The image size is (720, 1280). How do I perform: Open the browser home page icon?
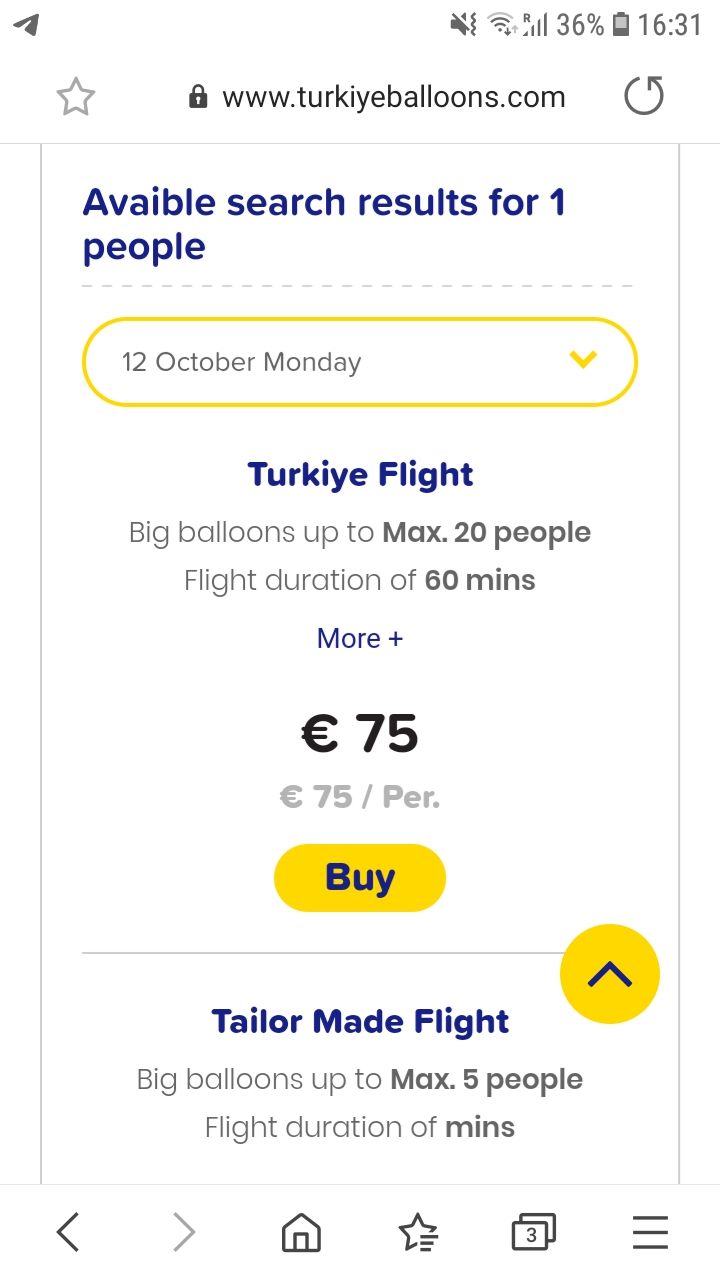click(300, 1233)
